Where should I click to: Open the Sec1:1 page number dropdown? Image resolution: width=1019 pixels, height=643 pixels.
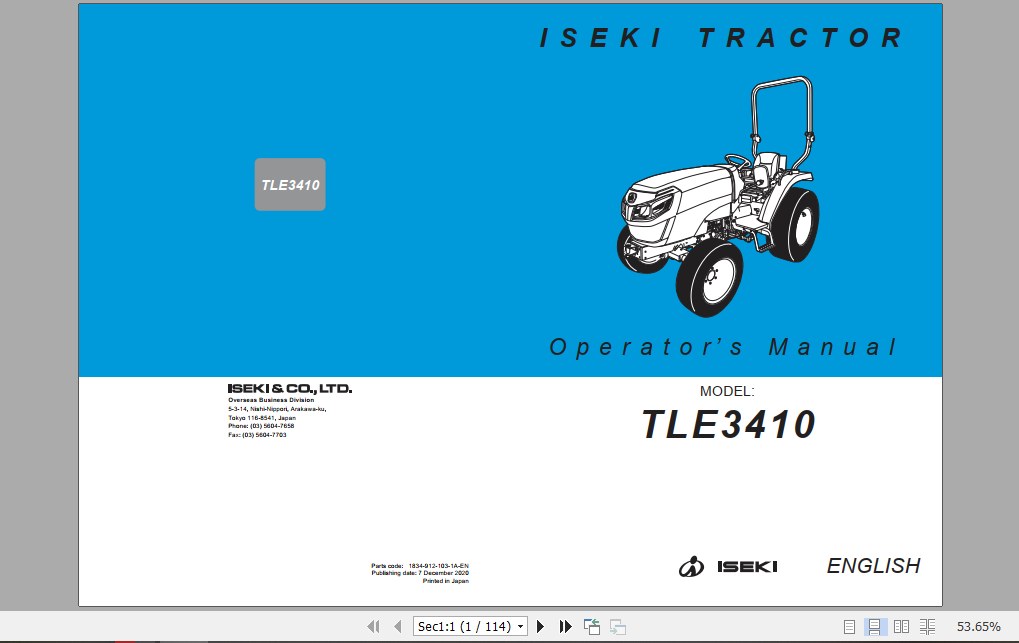[520, 626]
